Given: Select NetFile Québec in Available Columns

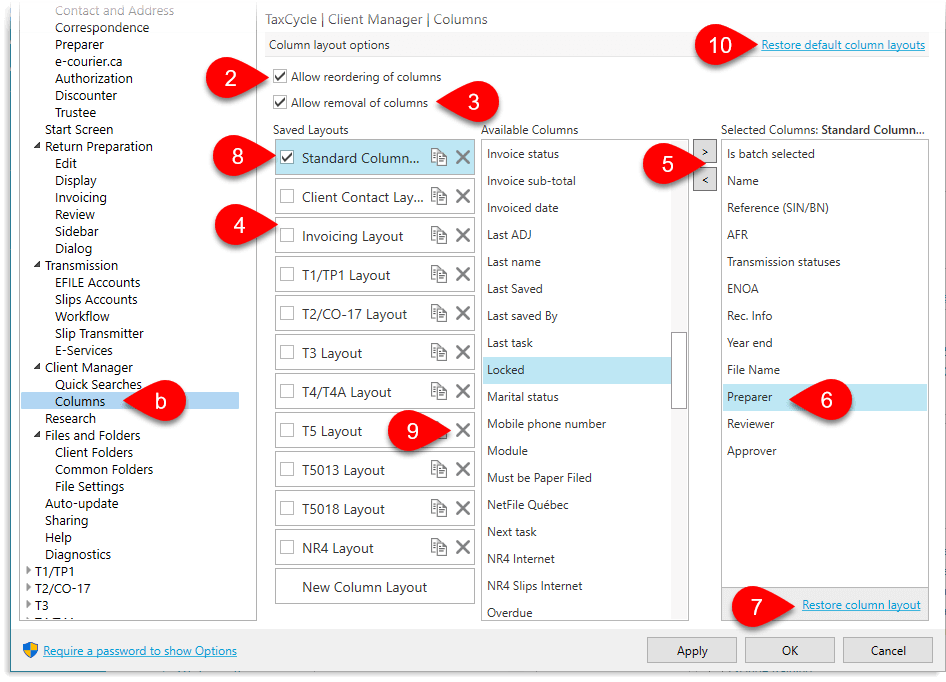Looking at the screenshot, I should point(577,505).
